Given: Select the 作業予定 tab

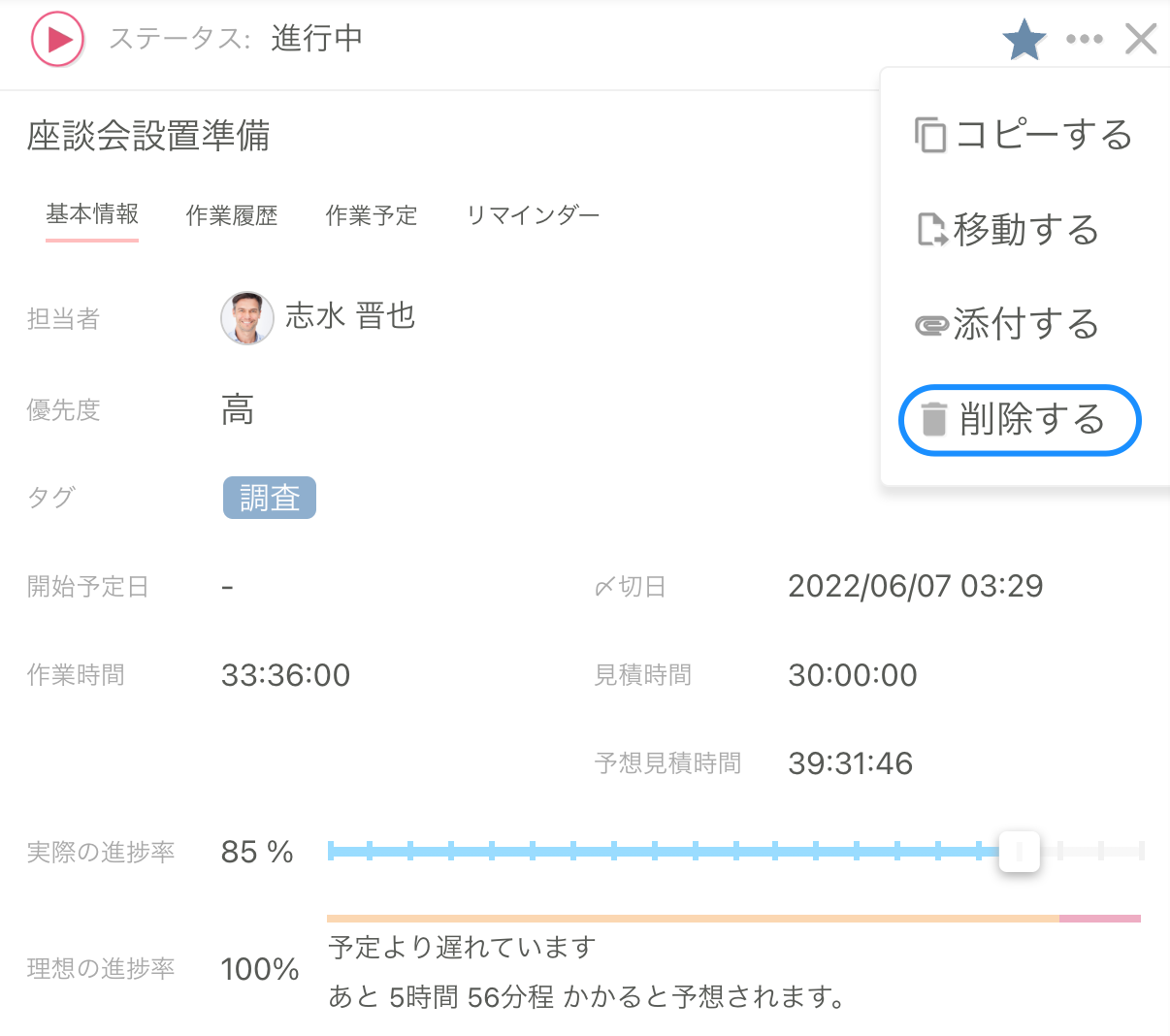Looking at the screenshot, I should click(x=372, y=215).
